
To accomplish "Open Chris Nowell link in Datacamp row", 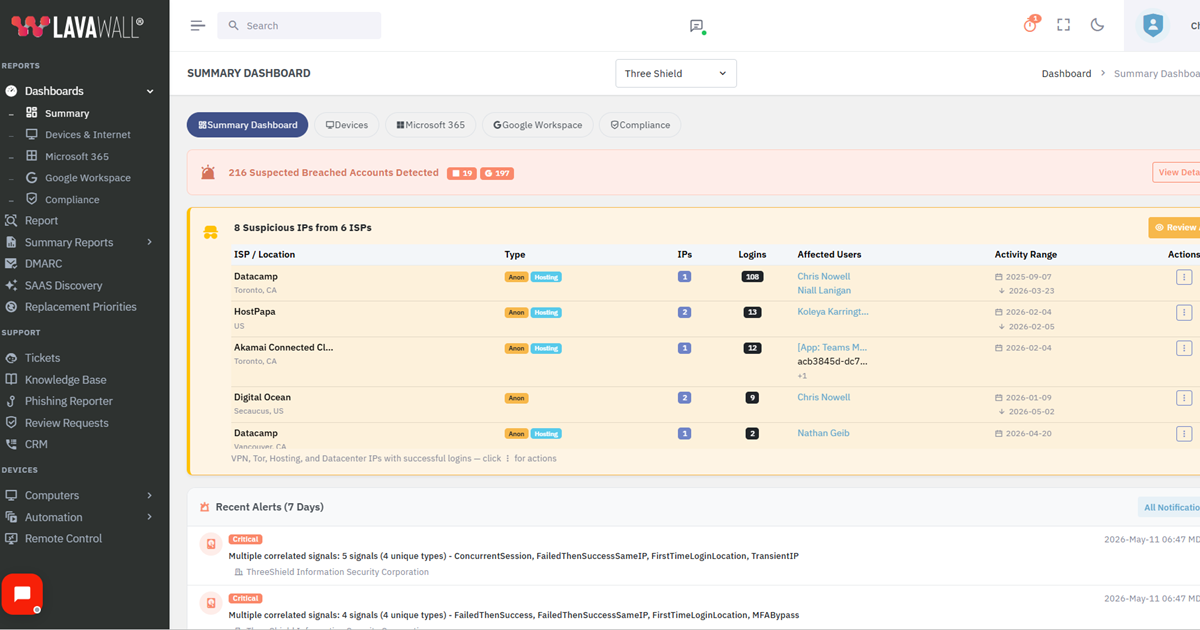I will coord(824,277).
